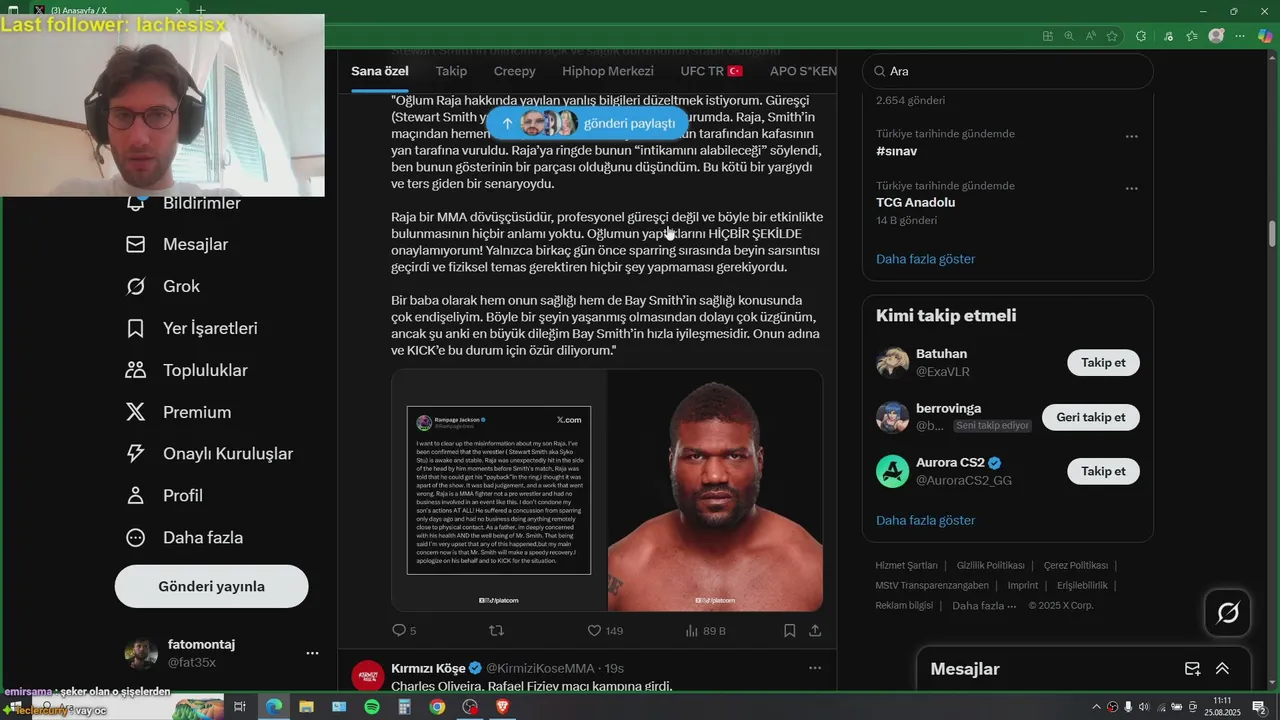
Task: Open Reklam bilgisi footer link
Action: (x=904, y=605)
